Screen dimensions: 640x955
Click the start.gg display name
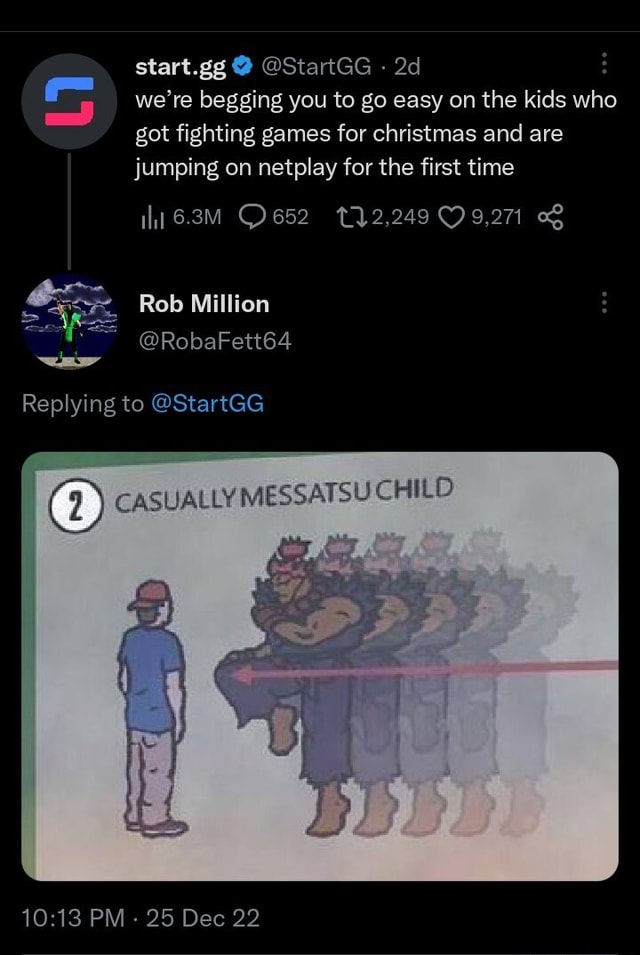tap(182, 68)
